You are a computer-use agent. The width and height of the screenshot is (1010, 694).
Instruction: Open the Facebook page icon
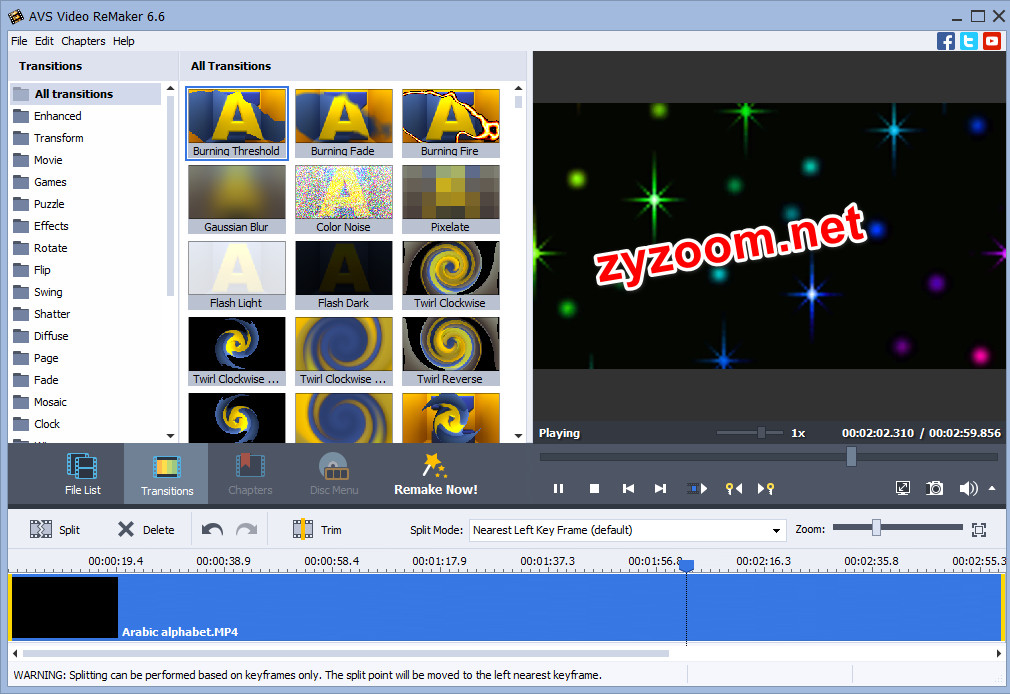coord(946,41)
